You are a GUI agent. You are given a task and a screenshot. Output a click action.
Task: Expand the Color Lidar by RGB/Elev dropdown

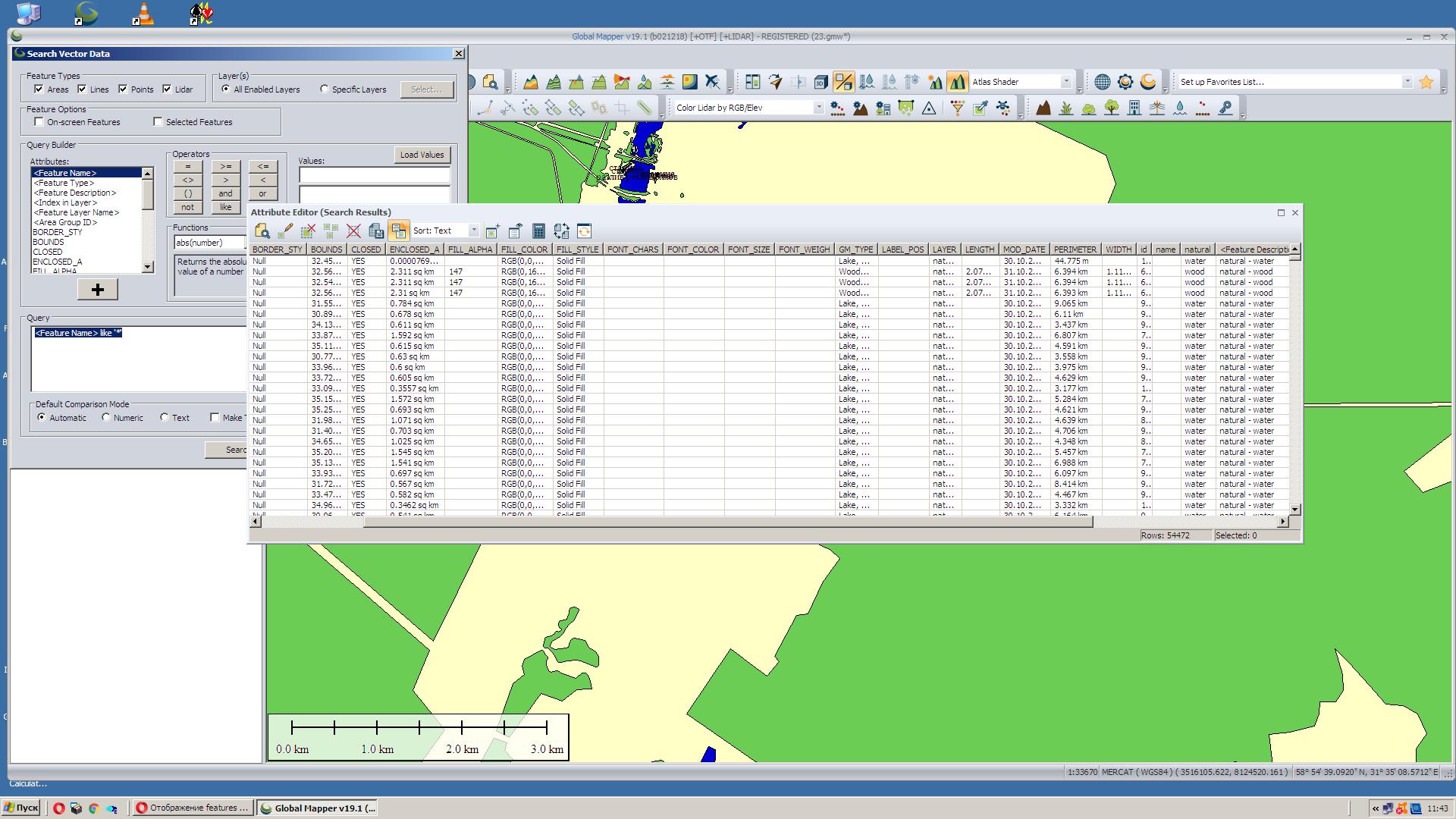pyautogui.click(x=818, y=108)
